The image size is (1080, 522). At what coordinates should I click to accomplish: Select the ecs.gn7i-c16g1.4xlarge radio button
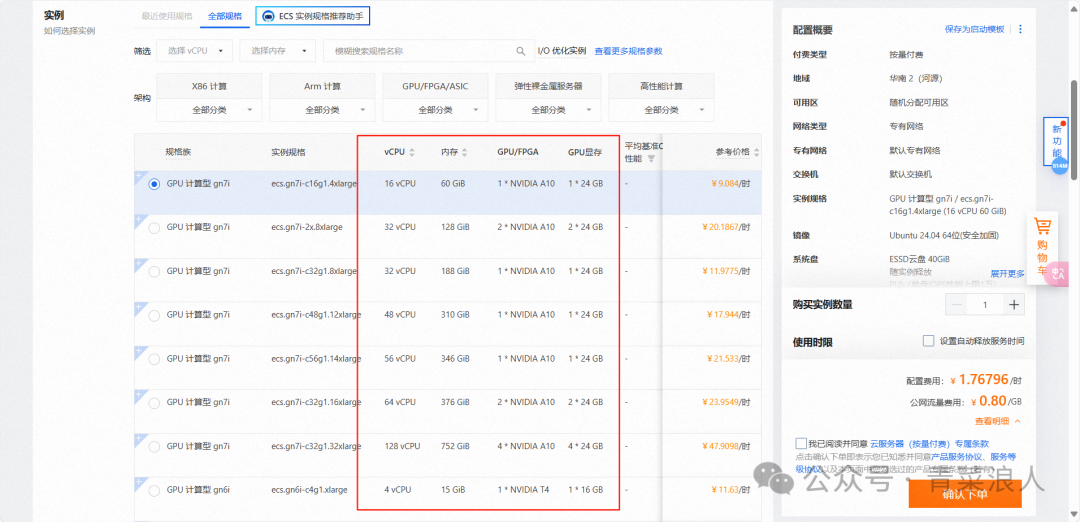pos(154,184)
